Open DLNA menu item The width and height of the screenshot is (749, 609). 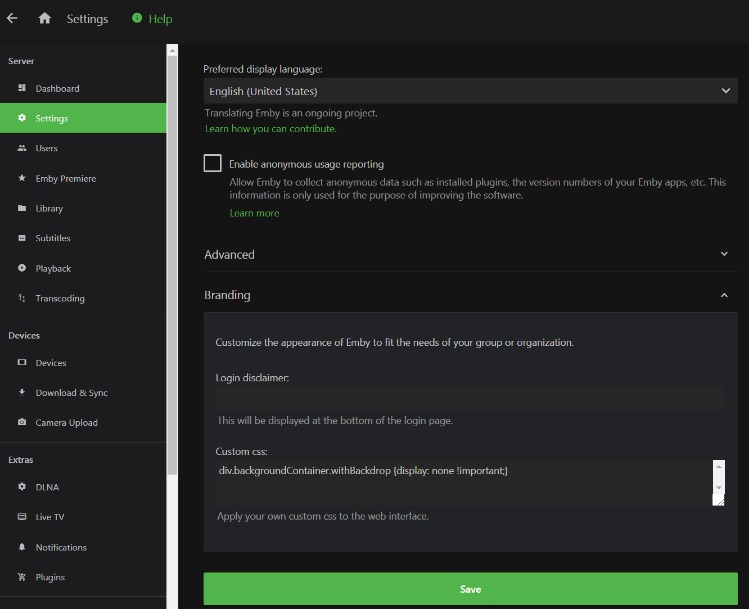(x=83, y=487)
